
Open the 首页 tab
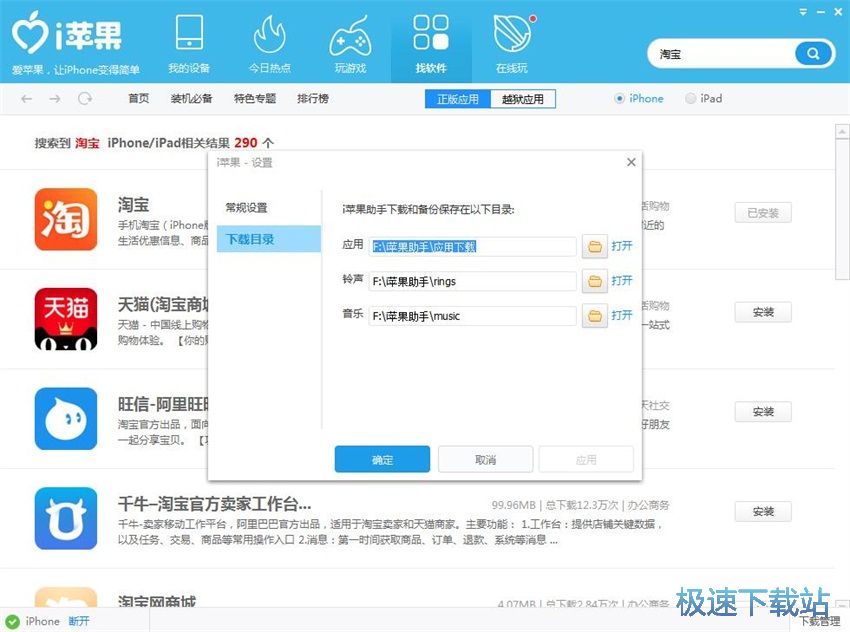point(139,99)
